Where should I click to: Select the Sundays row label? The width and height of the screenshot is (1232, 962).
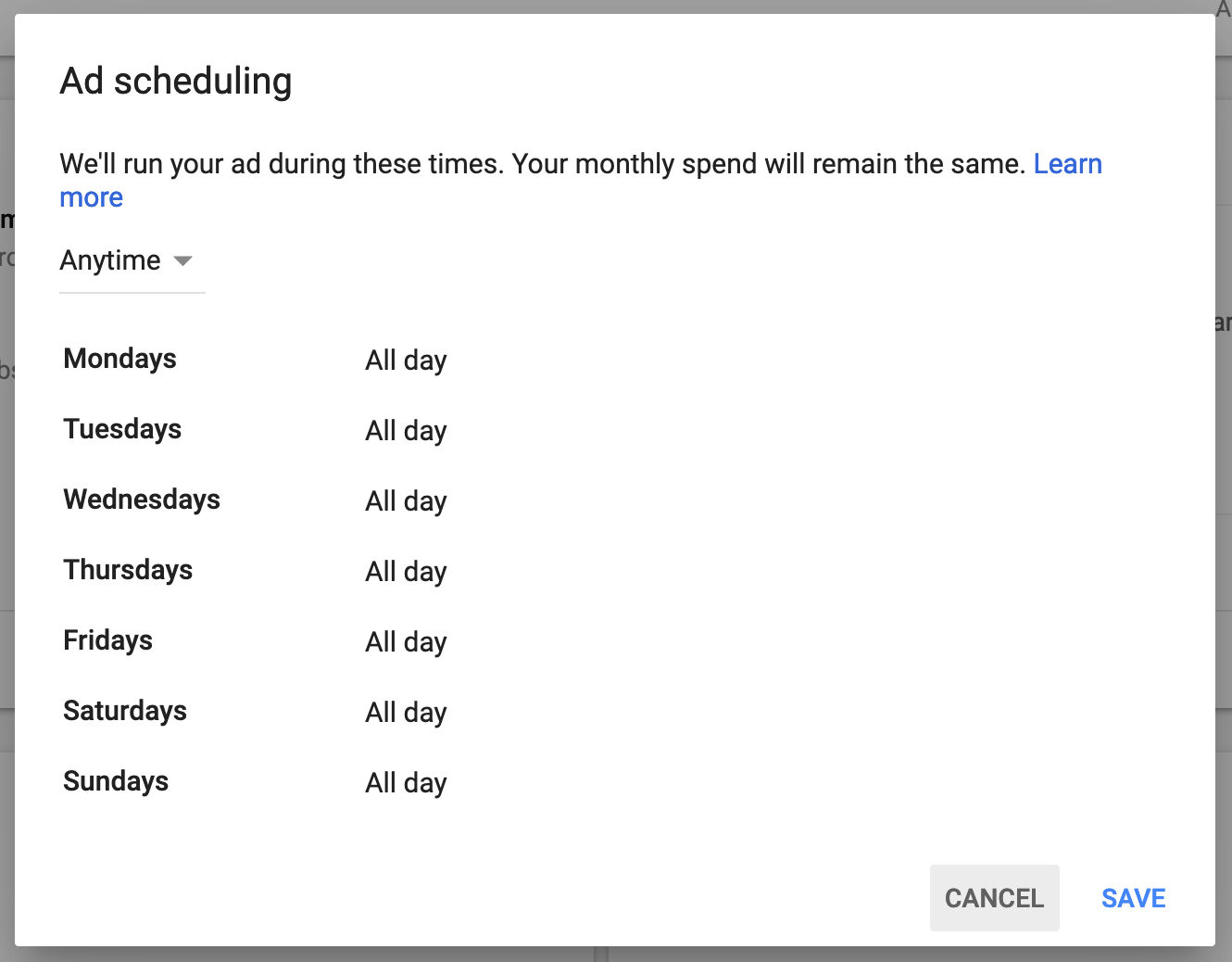pyautogui.click(x=116, y=781)
